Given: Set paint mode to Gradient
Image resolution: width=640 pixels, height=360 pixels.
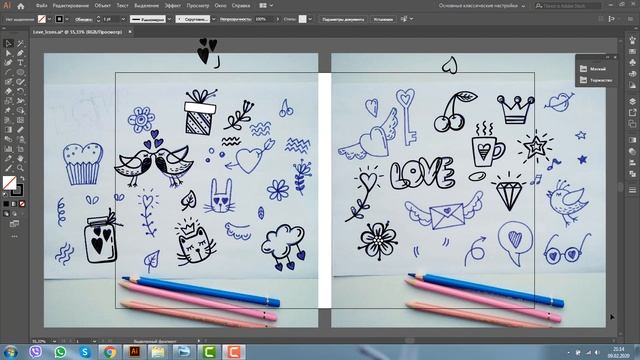Looking at the screenshot, I should [x=14, y=204].
